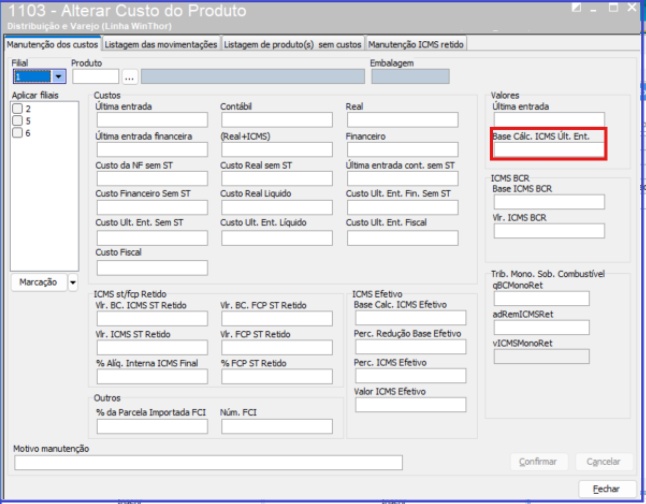The image size is (646, 504).
Task: Click the Produto code input field
Action: [x=96, y=77]
